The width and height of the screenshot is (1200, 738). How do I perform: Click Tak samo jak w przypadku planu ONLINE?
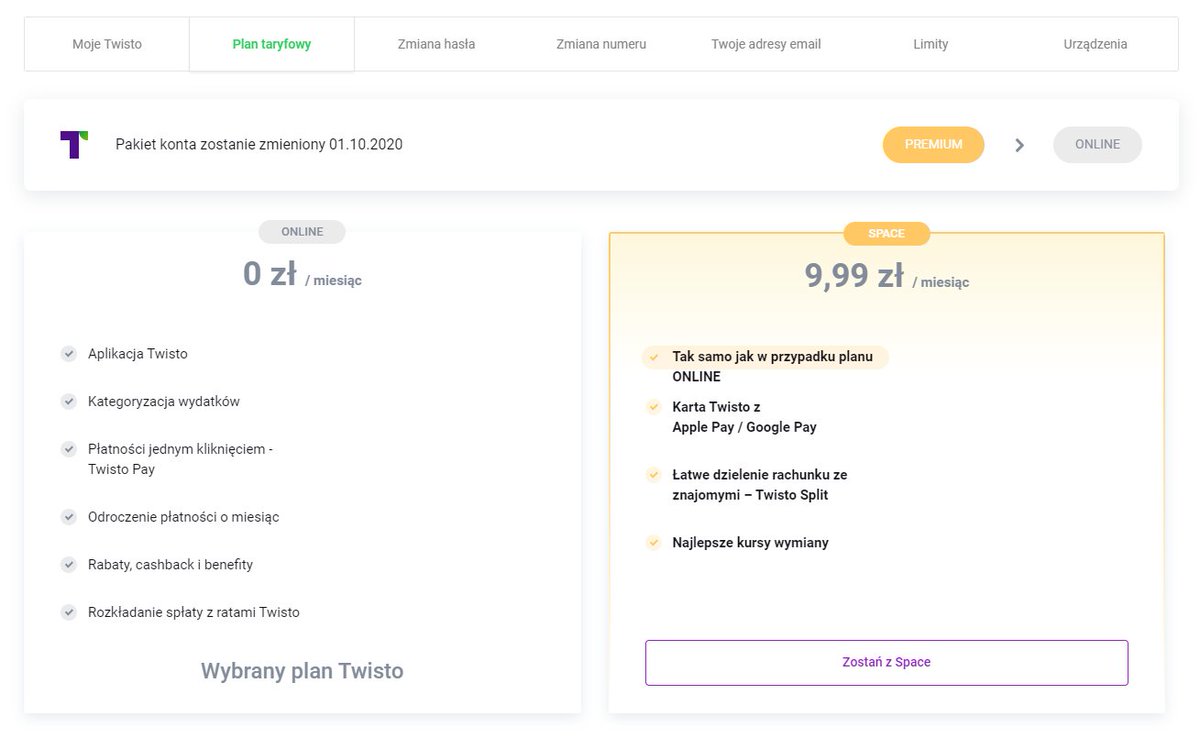[x=773, y=367]
